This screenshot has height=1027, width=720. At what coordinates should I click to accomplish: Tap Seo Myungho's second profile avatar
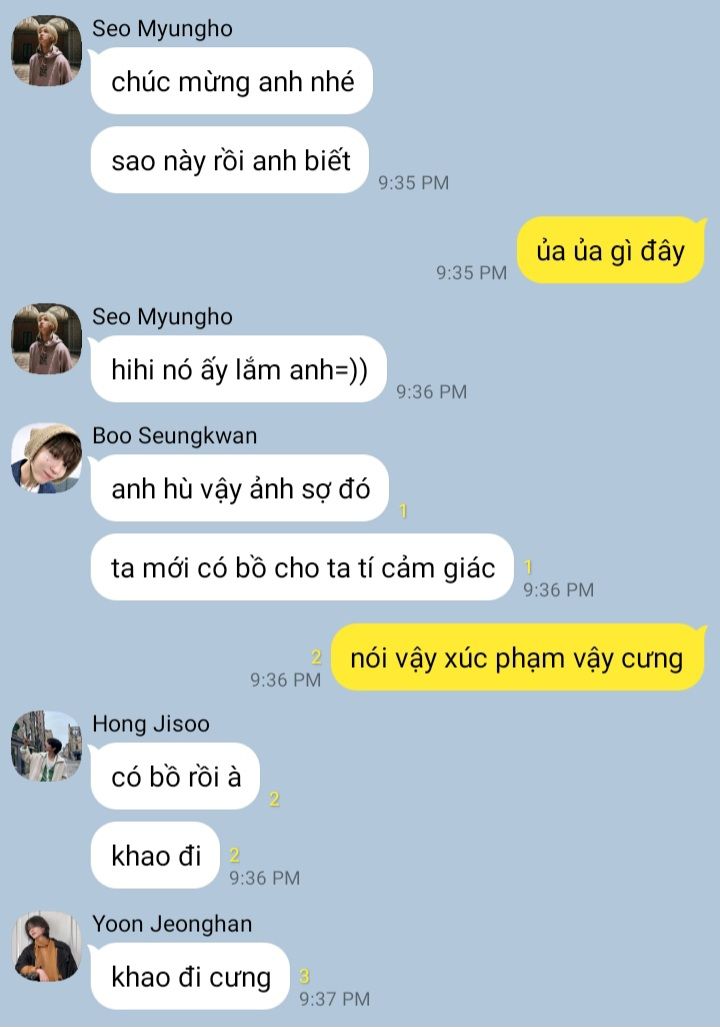click(47, 339)
